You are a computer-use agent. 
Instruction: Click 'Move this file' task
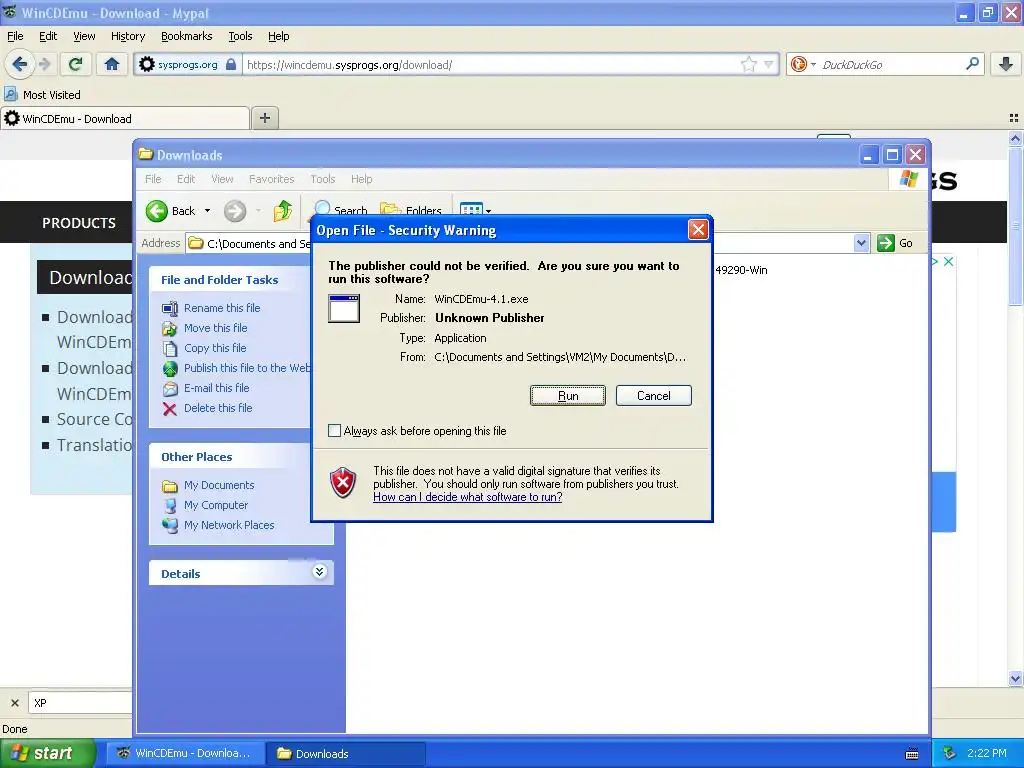(216, 328)
